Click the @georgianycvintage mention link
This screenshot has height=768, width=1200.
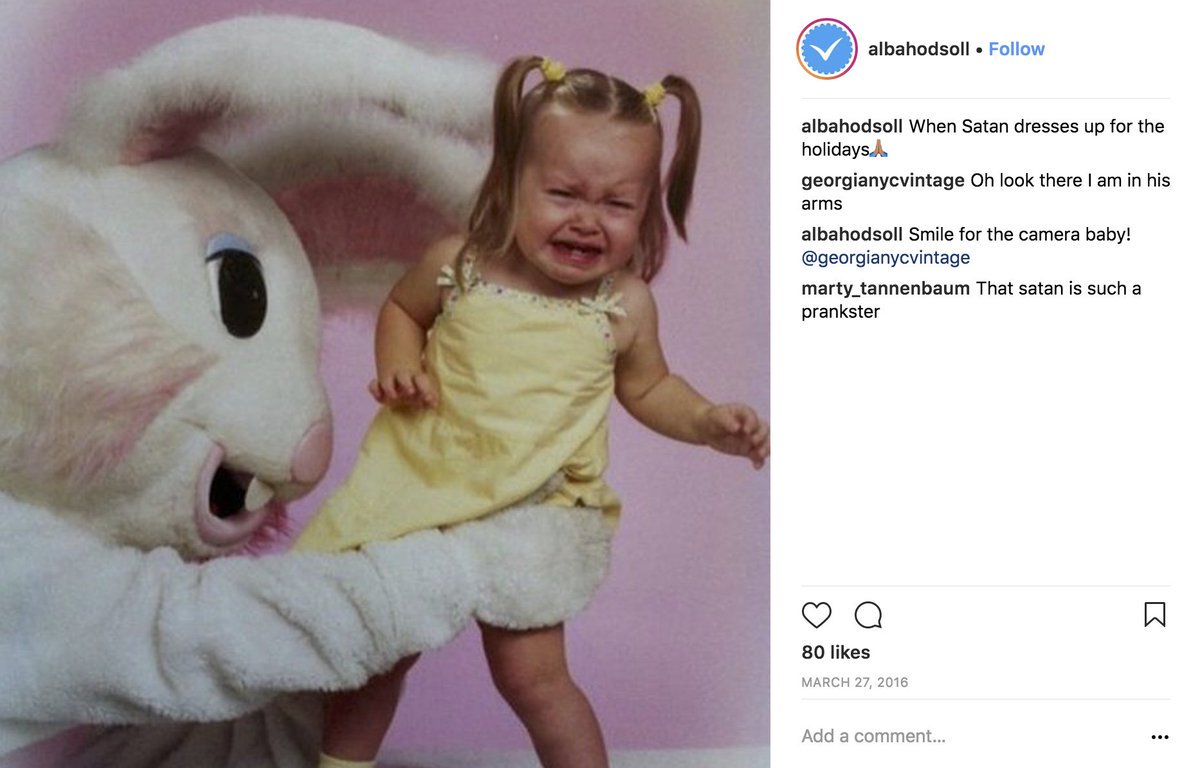click(885, 258)
